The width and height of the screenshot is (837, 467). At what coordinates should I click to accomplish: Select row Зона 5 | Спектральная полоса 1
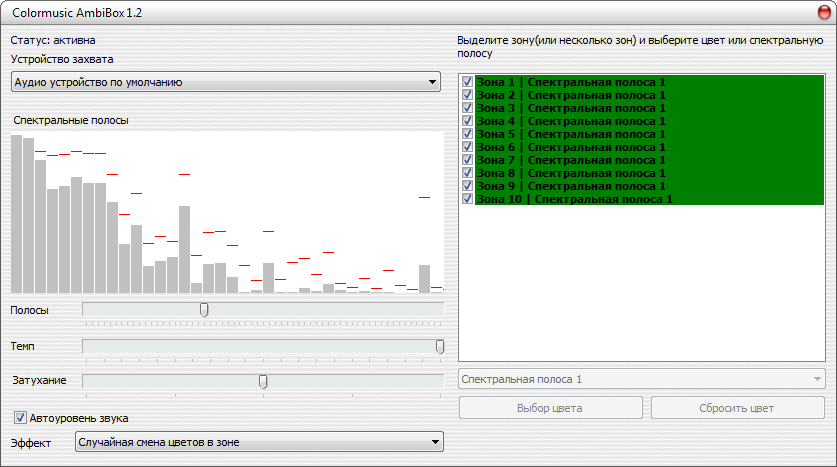649,134
